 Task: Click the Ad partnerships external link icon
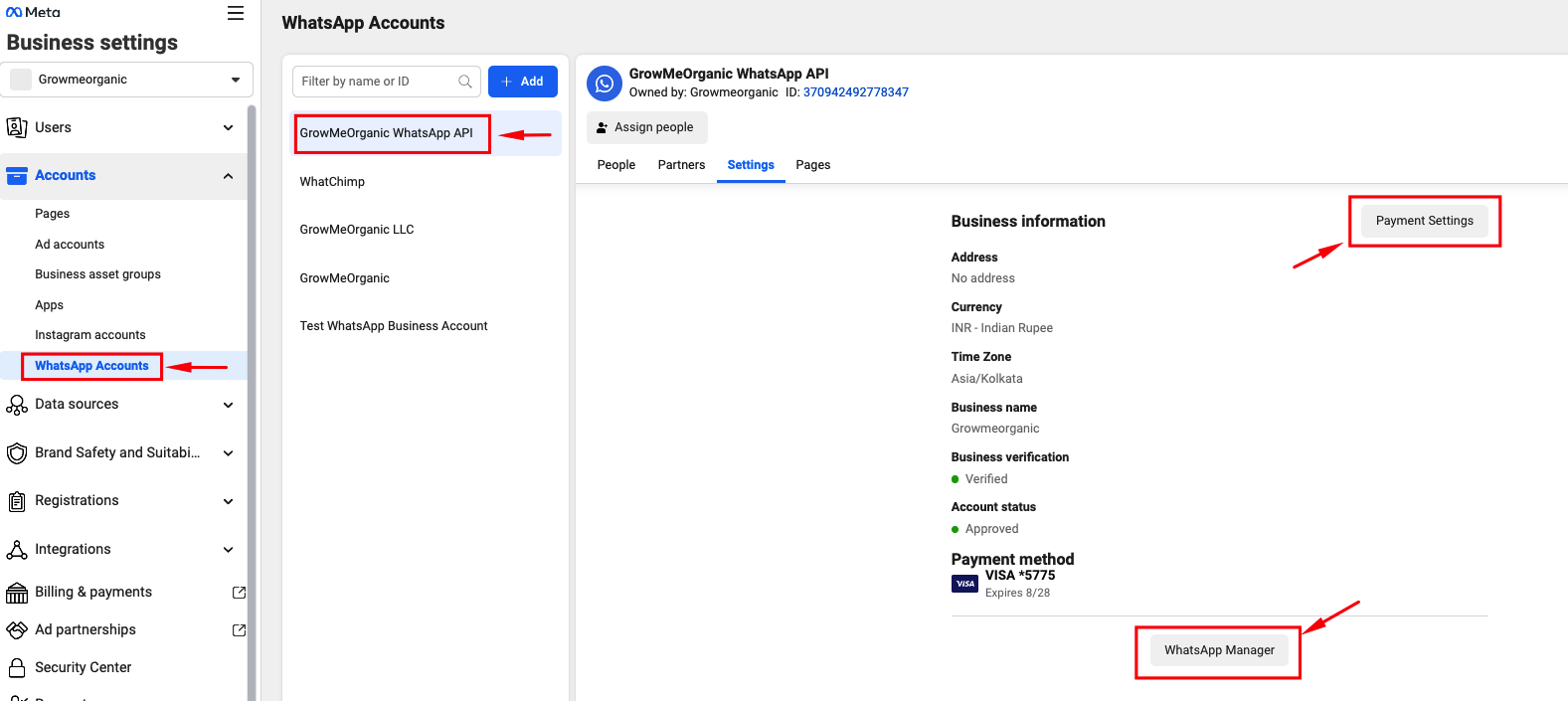coord(239,629)
